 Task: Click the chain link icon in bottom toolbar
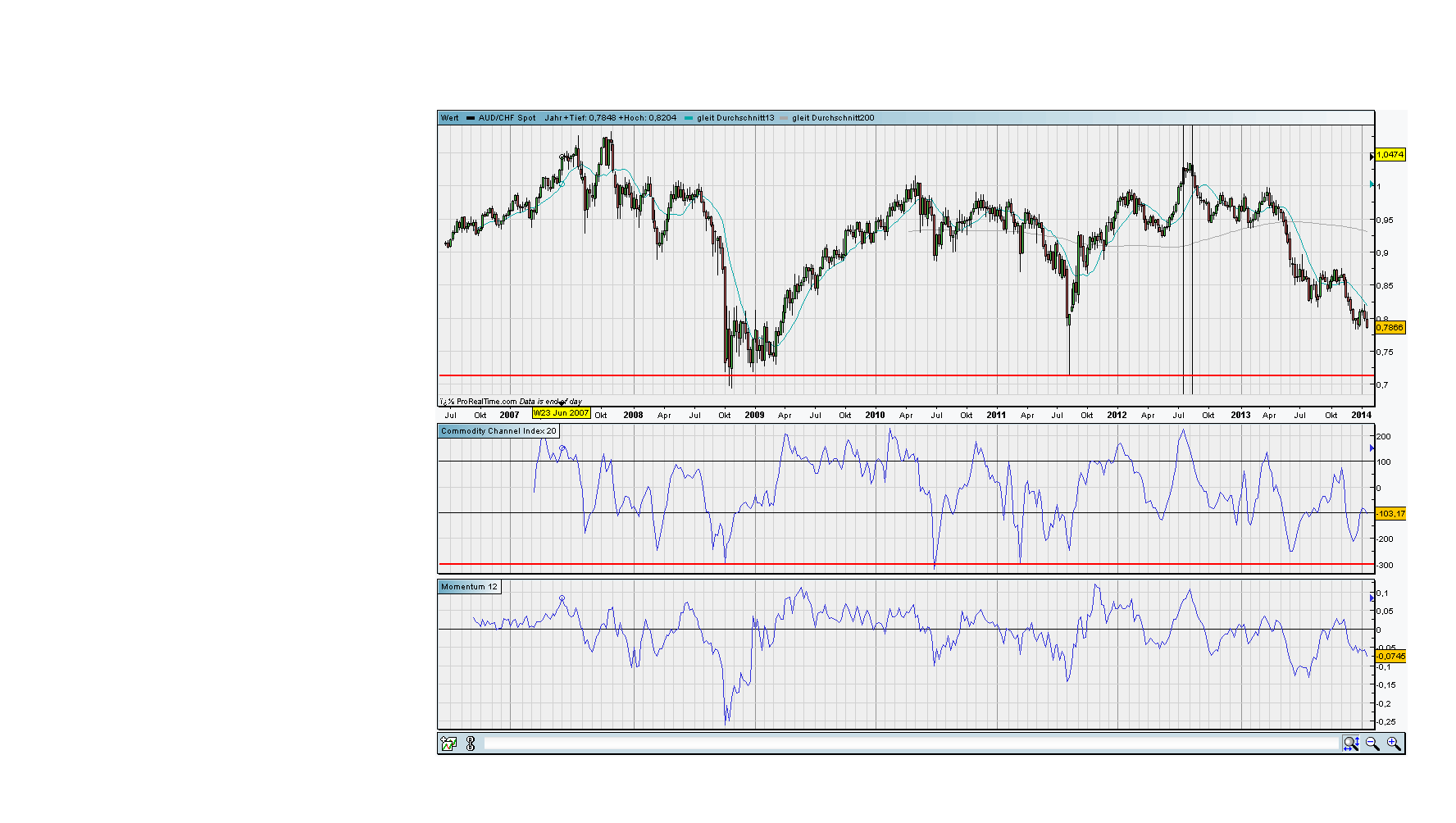pos(471,743)
